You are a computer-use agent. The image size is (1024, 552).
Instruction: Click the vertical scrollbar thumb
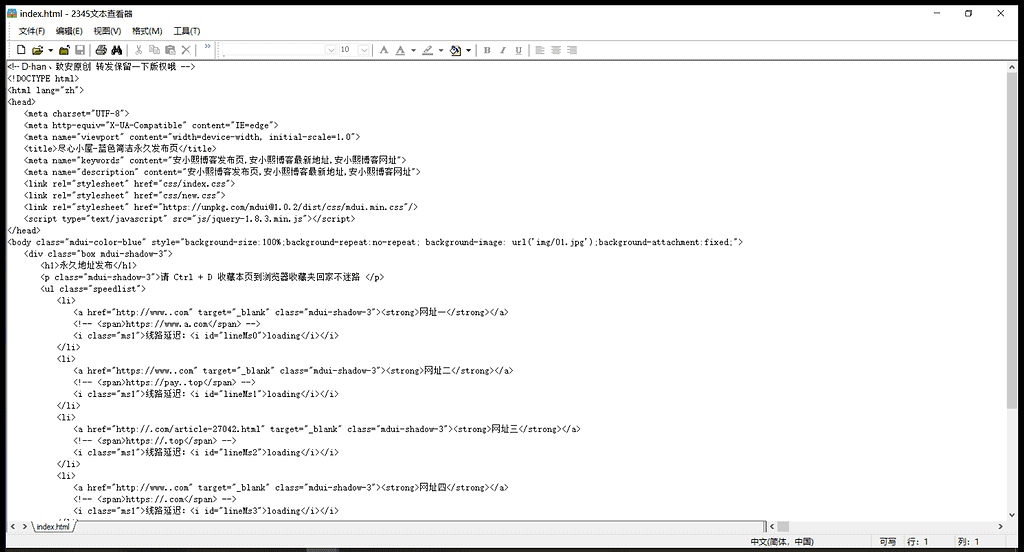(1012, 240)
